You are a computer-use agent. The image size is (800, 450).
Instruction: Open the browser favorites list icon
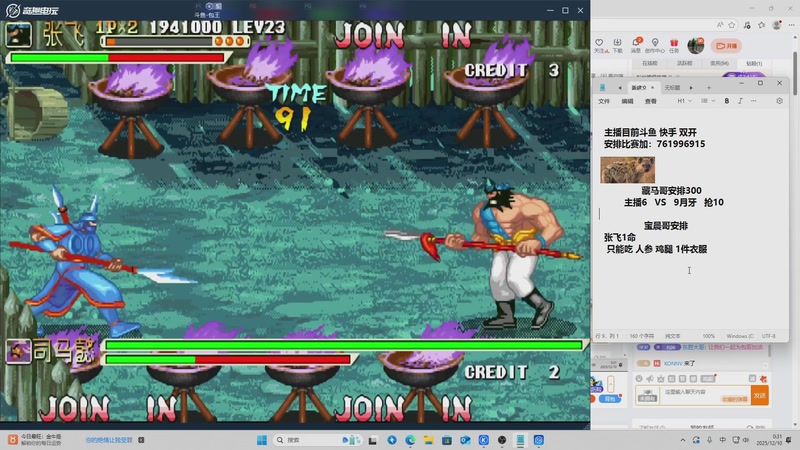point(762,25)
